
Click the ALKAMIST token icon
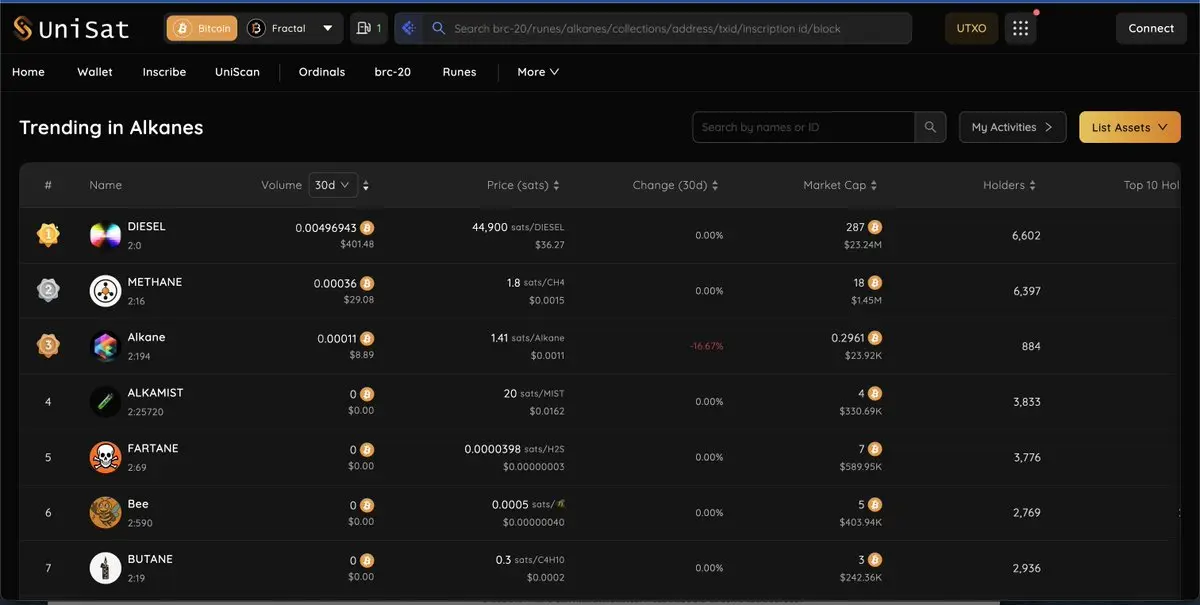point(105,402)
